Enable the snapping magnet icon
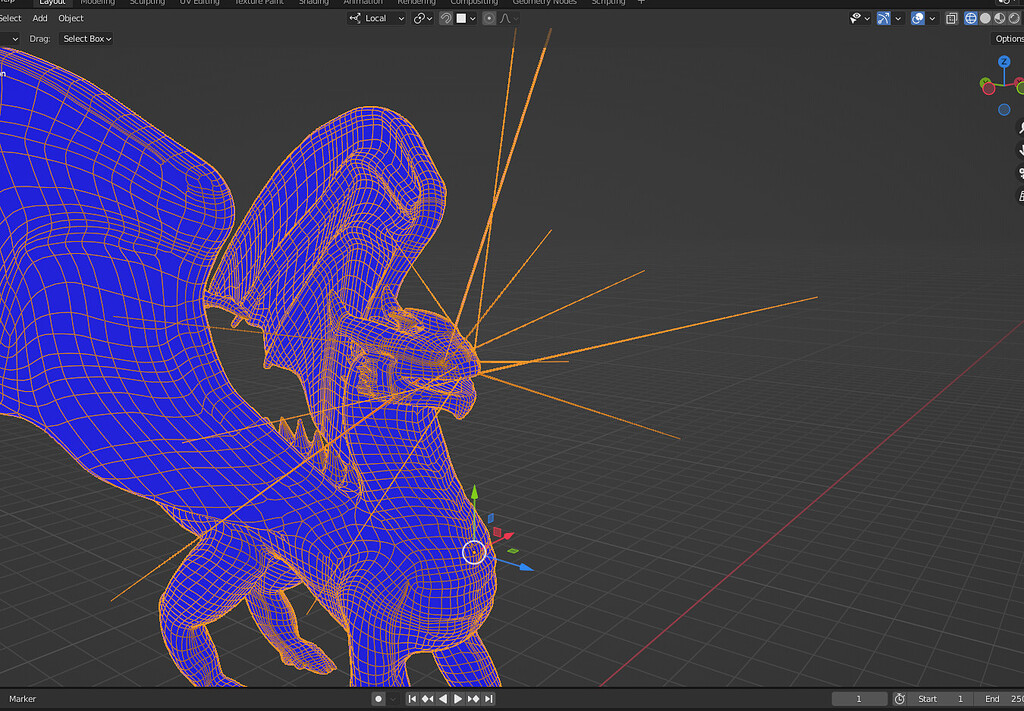This screenshot has height=711, width=1024. click(446, 18)
